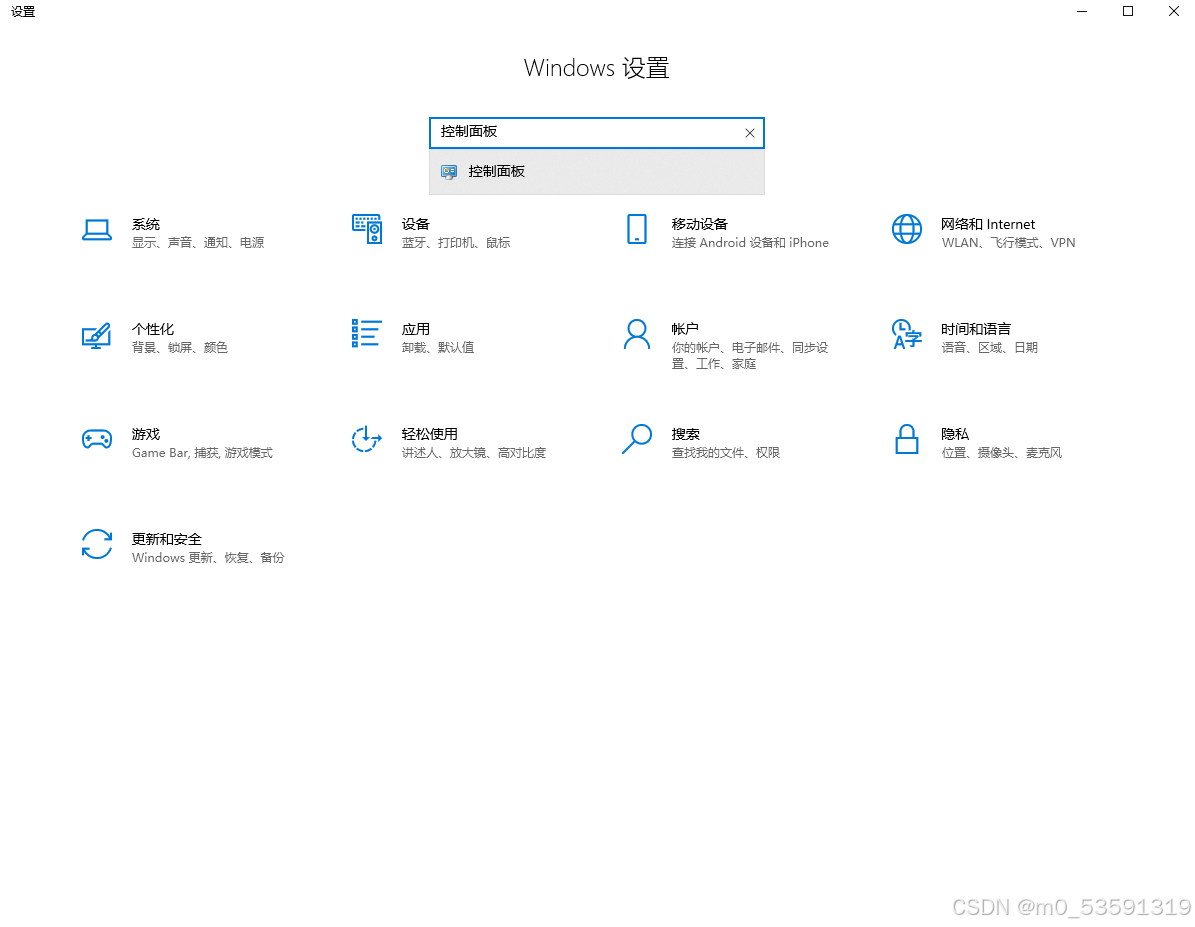Maximize the 设置 window
The image size is (1195, 927).
pos(1128,11)
